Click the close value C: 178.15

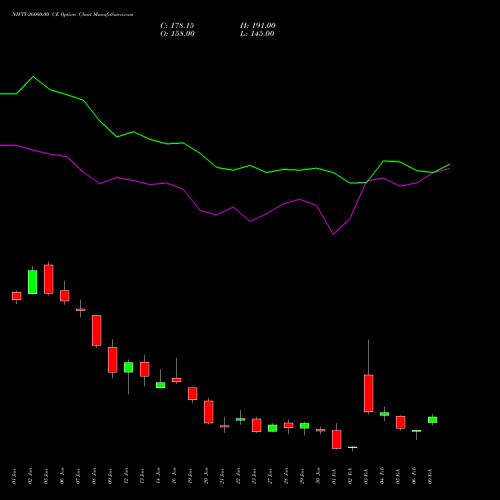coord(177,26)
